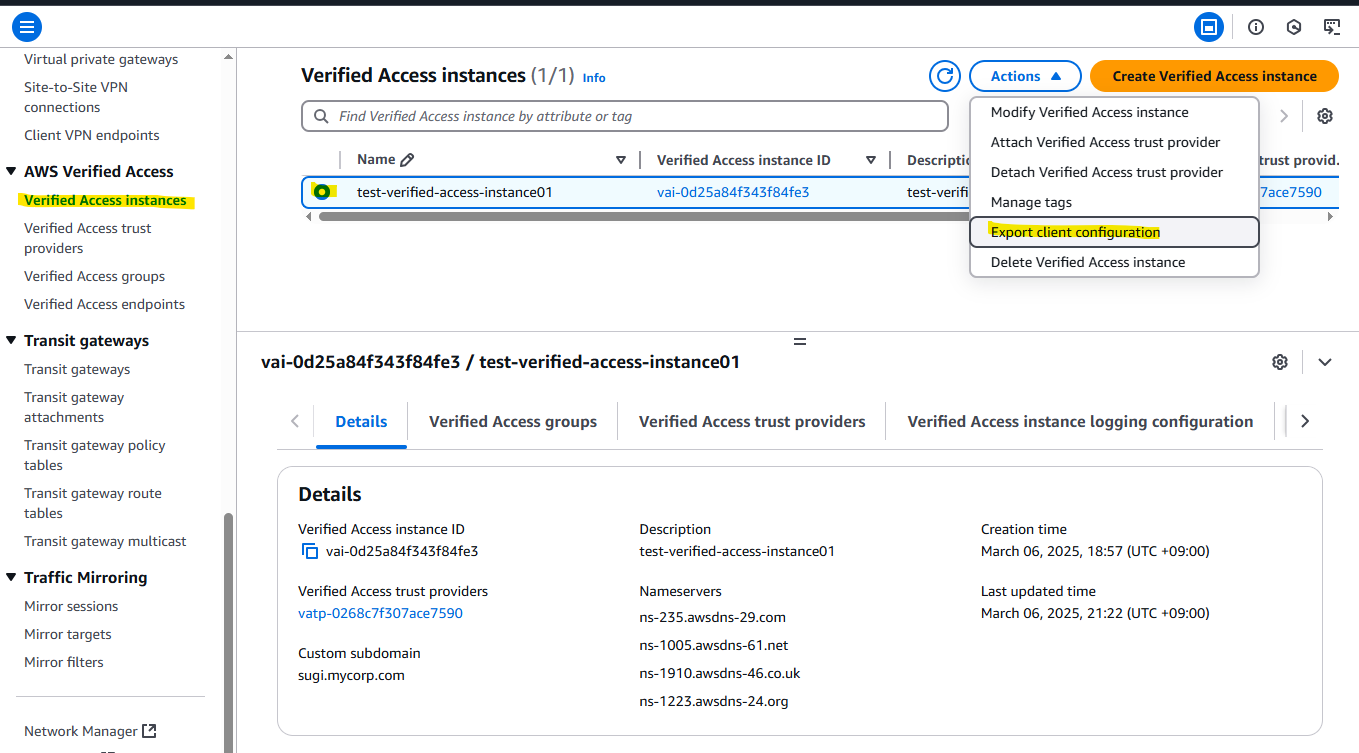The width and height of the screenshot is (1359, 753).
Task: Go to Verified Access groups sidebar link
Action: point(94,276)
